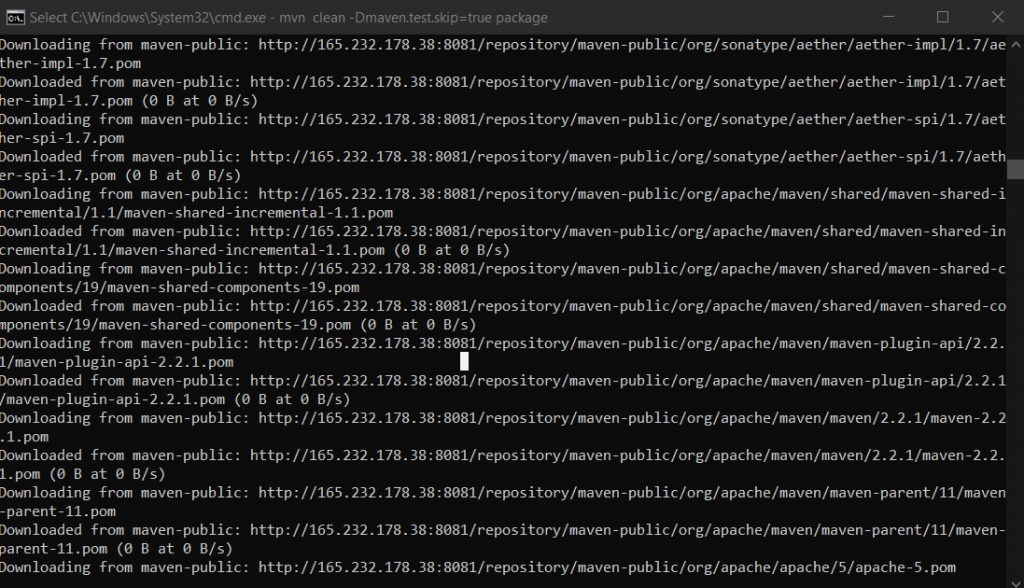
Task: Click '1/maven-plugin-api-2.2.1.pom' line
Action: [117, 361]
